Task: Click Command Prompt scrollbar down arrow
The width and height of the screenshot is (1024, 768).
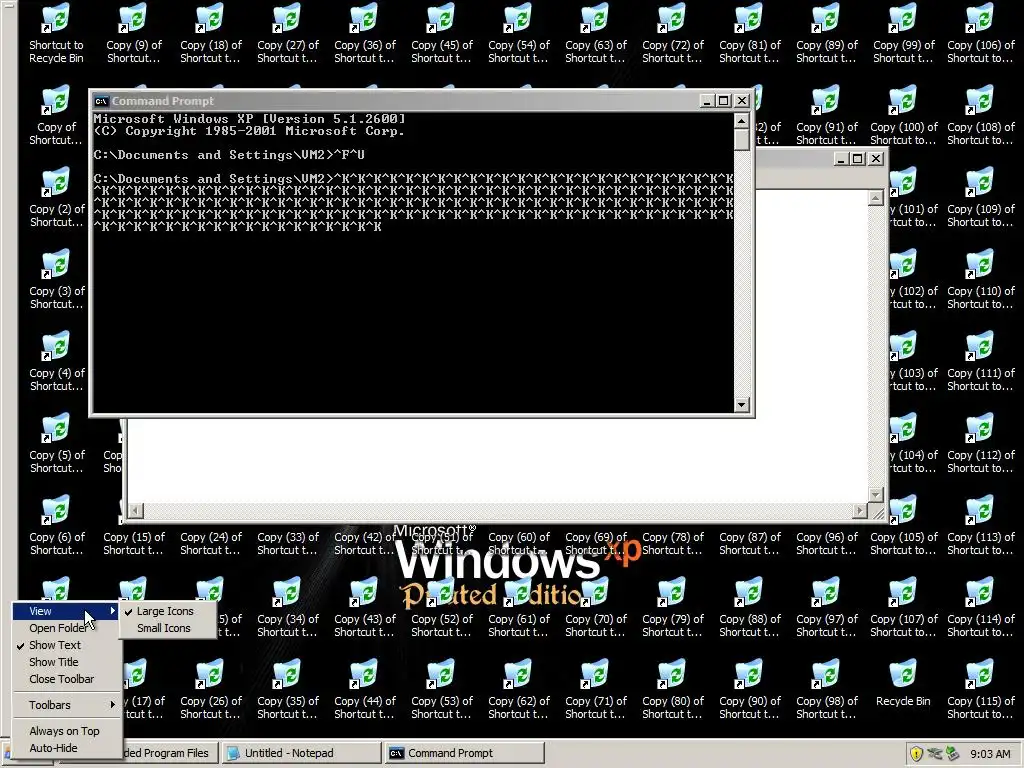Action: (x=741, y=404)
